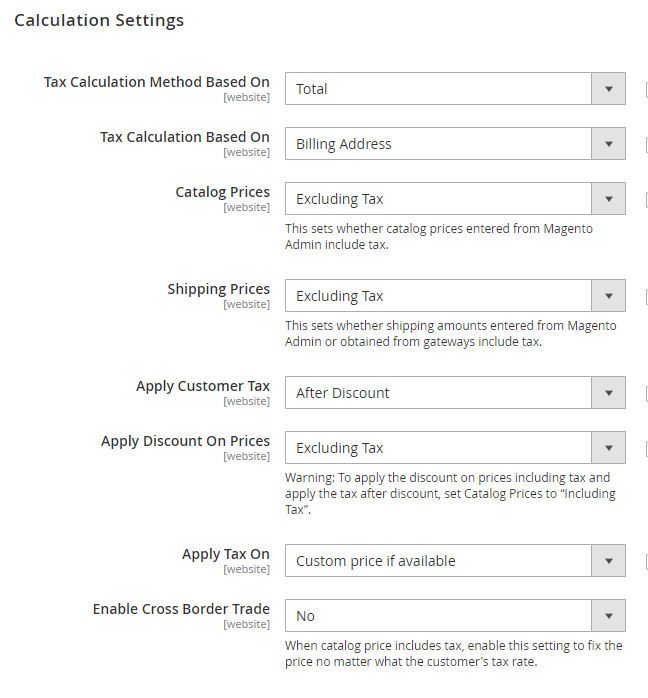The height and width of the screenshot is (698, 648).
Task: Expand the Catalog Prices select box
Action: (x=455, y=199)
